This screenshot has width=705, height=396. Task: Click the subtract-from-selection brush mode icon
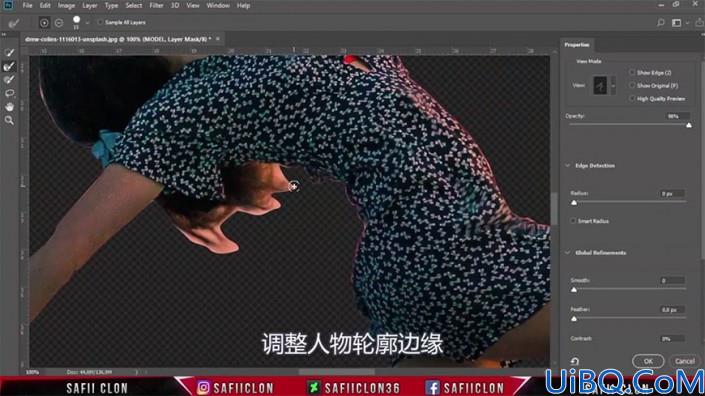tap(59, 22)
